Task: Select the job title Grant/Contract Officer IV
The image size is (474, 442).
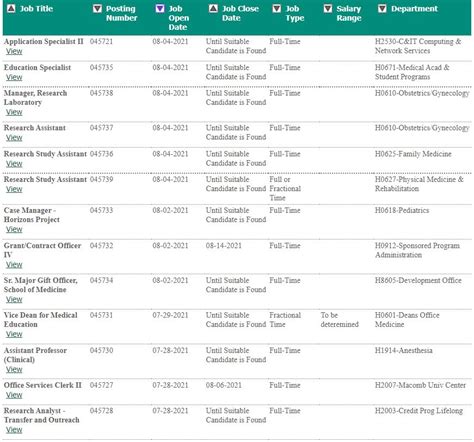Action: (x=42, y=250)
